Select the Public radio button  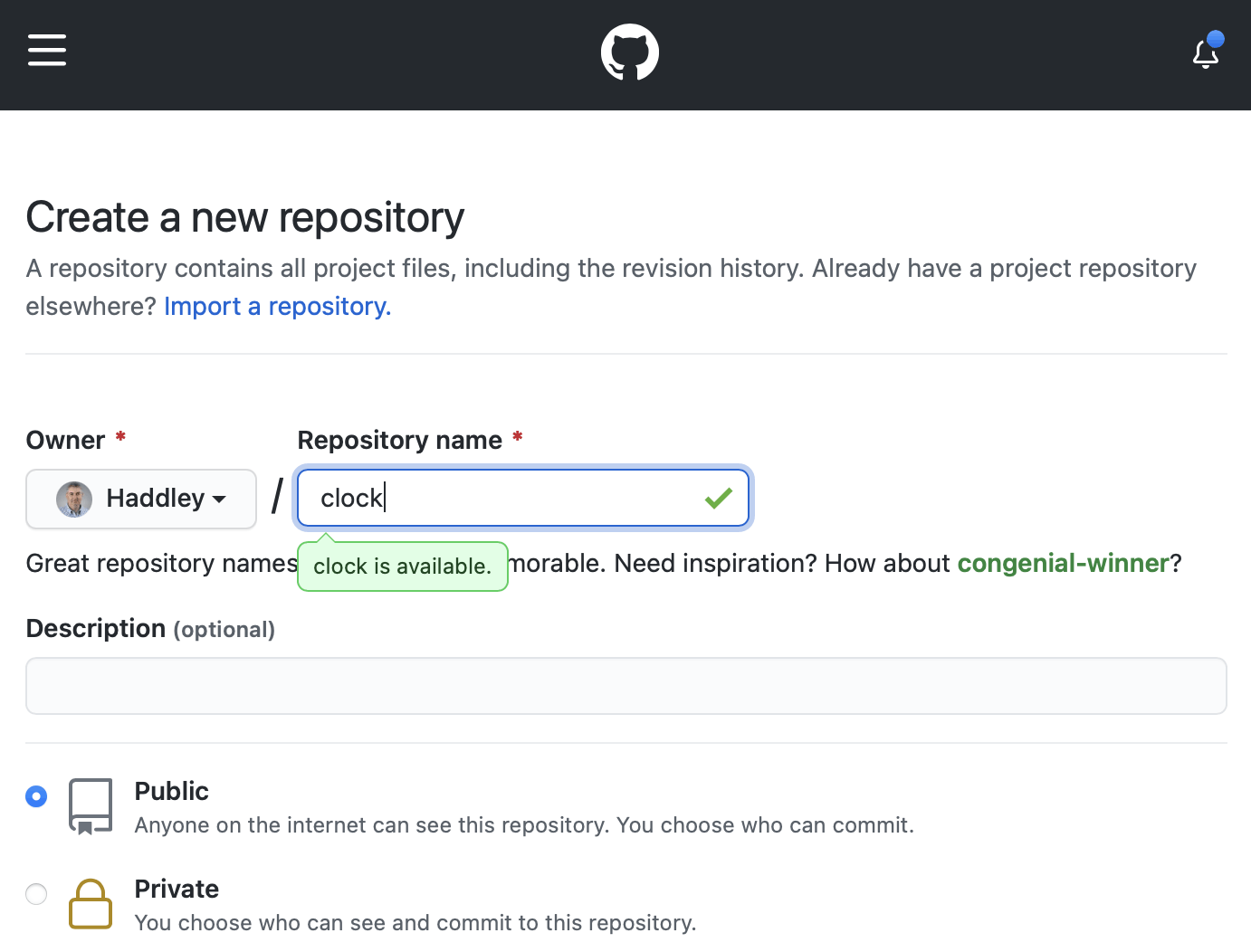tap(36, 796)
